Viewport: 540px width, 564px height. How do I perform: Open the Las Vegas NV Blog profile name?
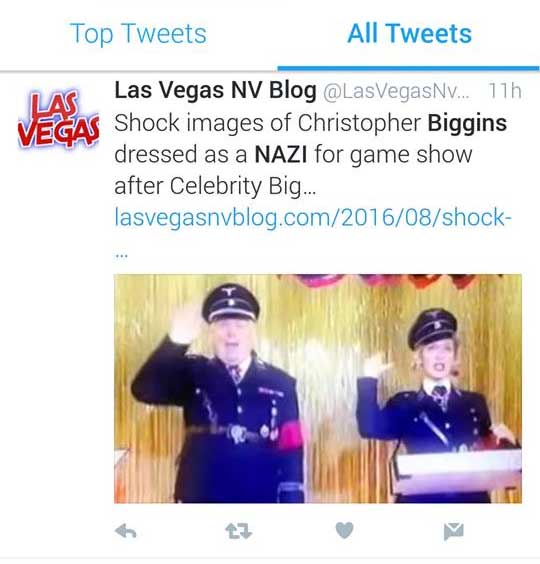click(215, 90)
